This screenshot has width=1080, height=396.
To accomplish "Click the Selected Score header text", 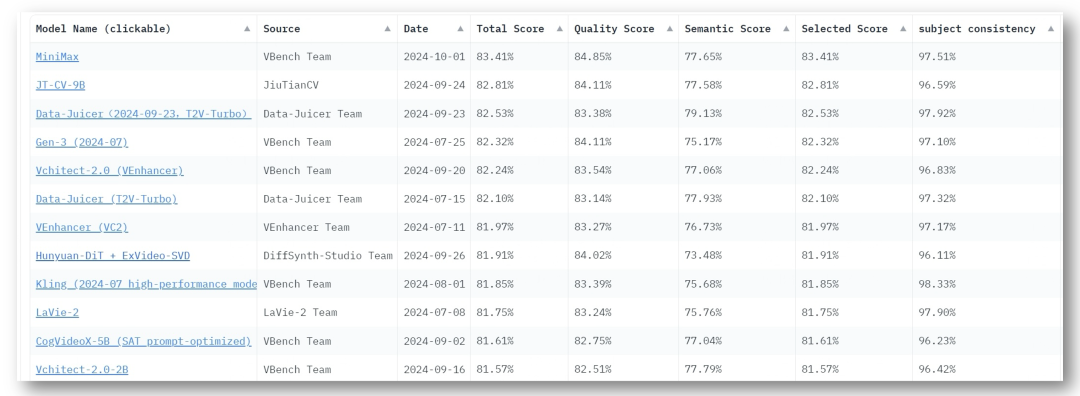I will tap(844, 29).
